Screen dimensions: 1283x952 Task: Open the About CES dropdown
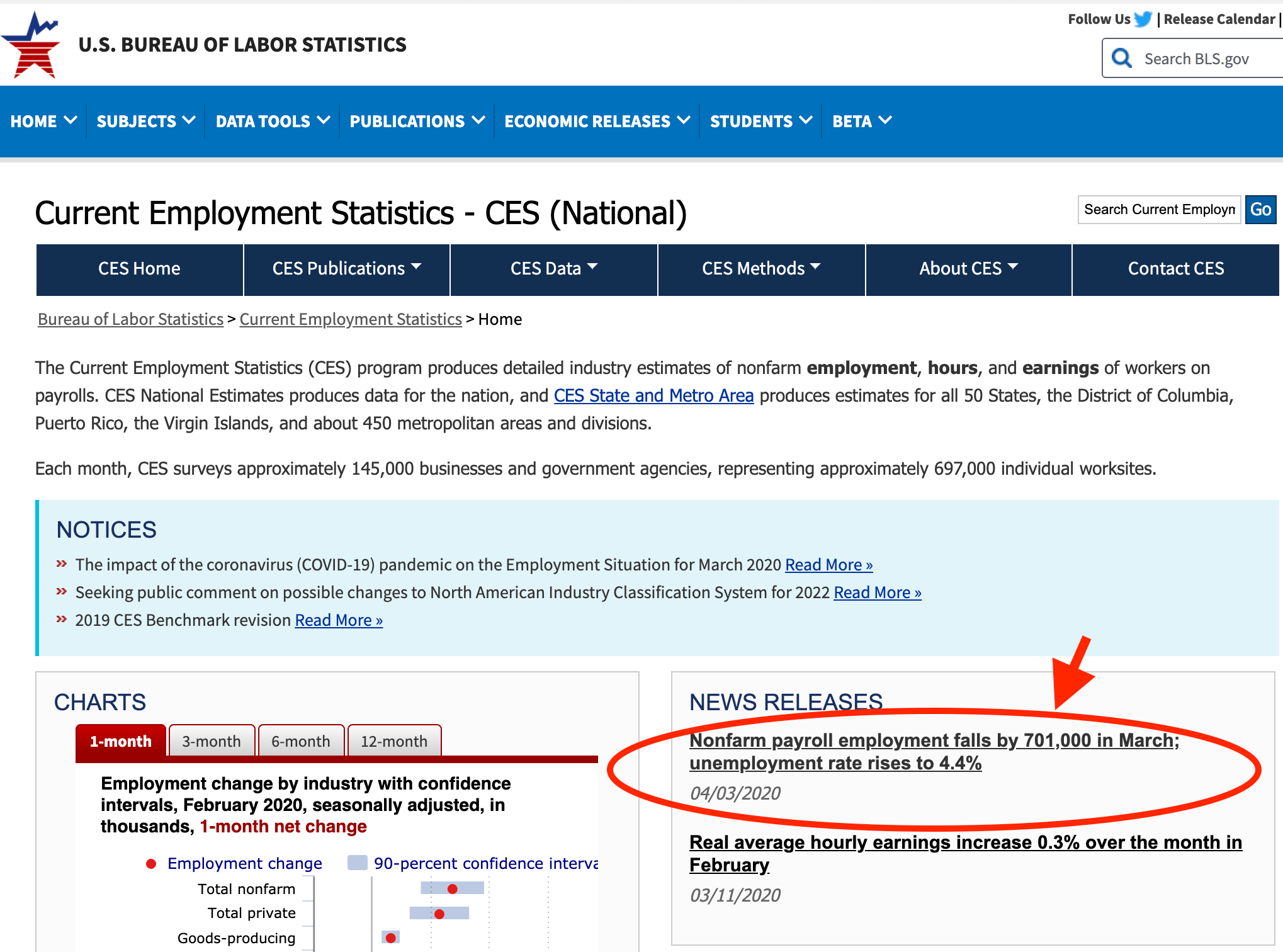point(968,269)
